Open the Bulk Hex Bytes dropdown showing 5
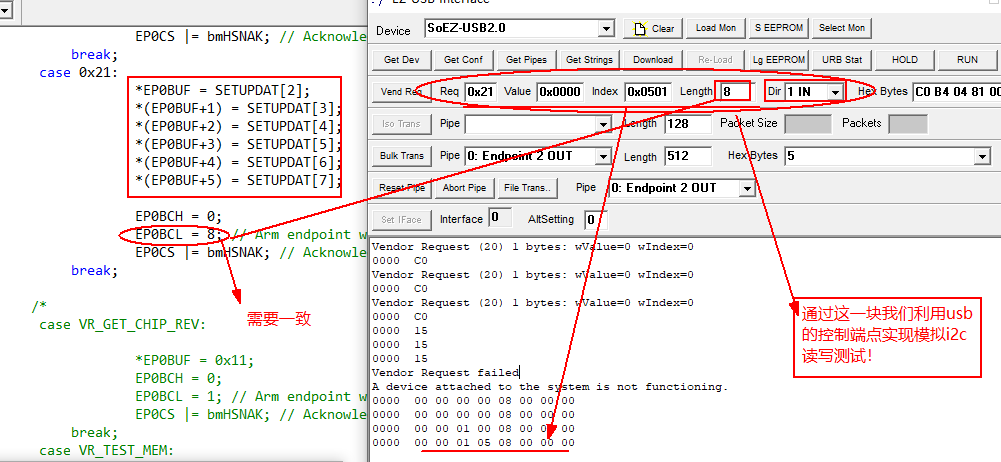The width and height of the screenshot is (1001, 462). click(x=982, y=156)
